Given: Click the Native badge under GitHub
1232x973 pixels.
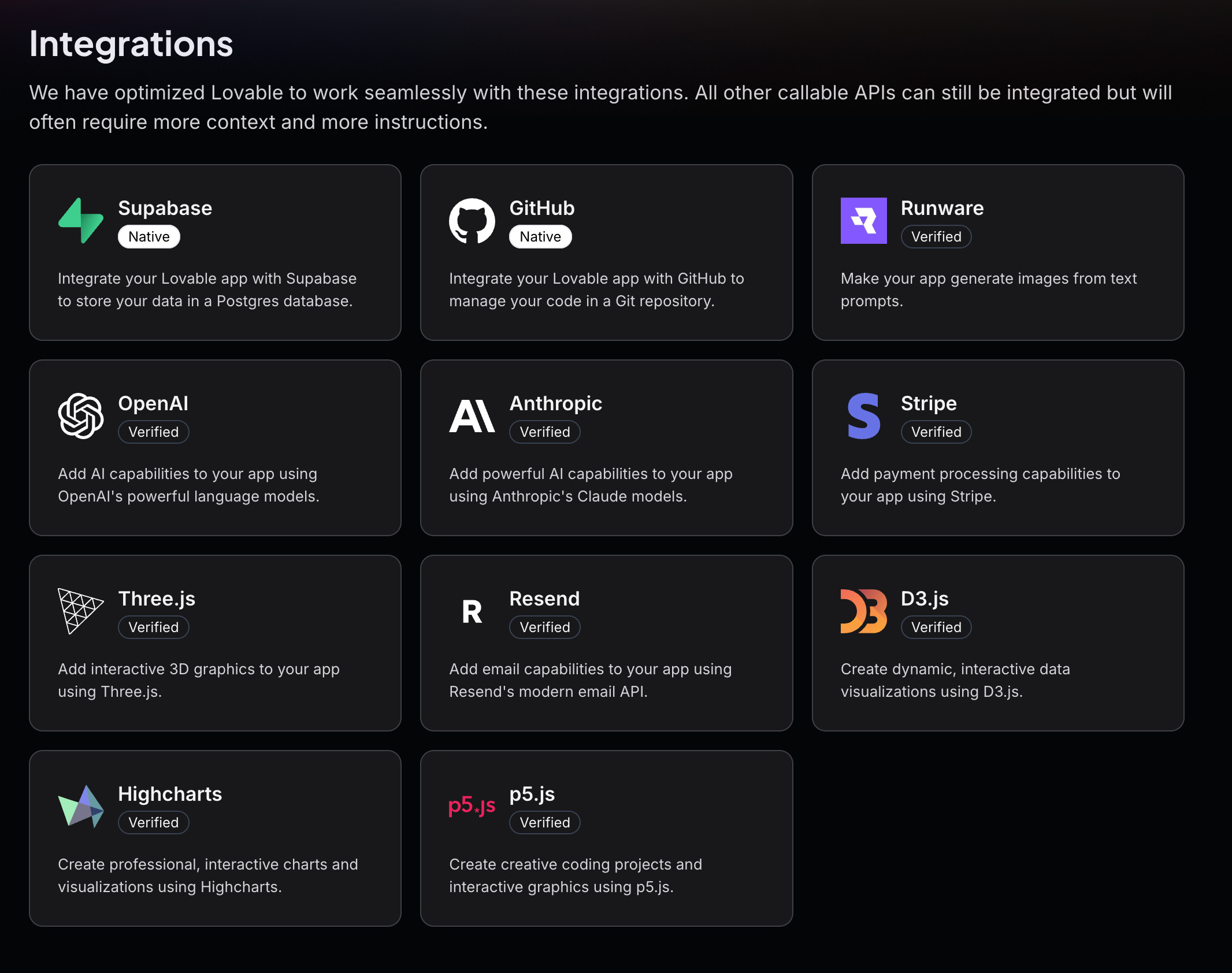Looking at the screenshot, I should (540, 237).
